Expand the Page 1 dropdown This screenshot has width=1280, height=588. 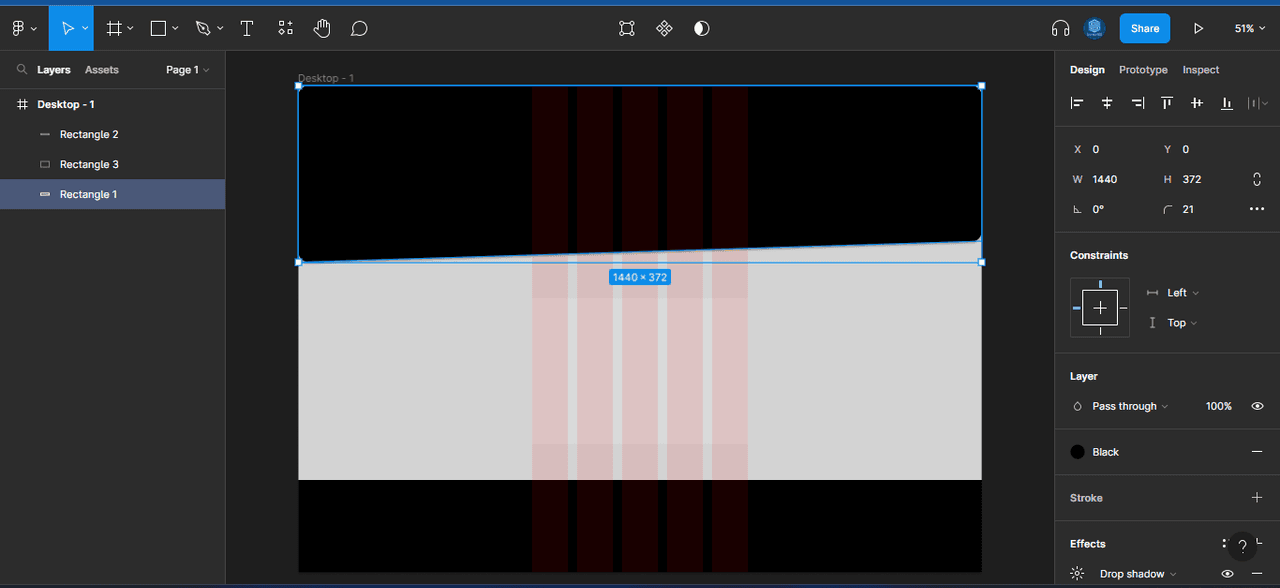(187, 70)
